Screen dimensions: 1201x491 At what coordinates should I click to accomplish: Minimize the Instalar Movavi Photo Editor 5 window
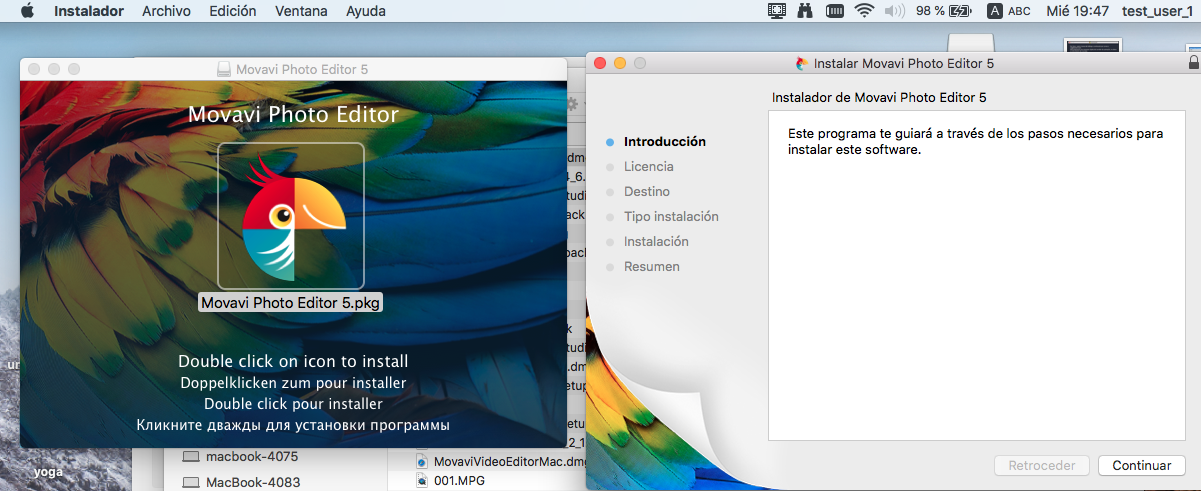[619, 63]
